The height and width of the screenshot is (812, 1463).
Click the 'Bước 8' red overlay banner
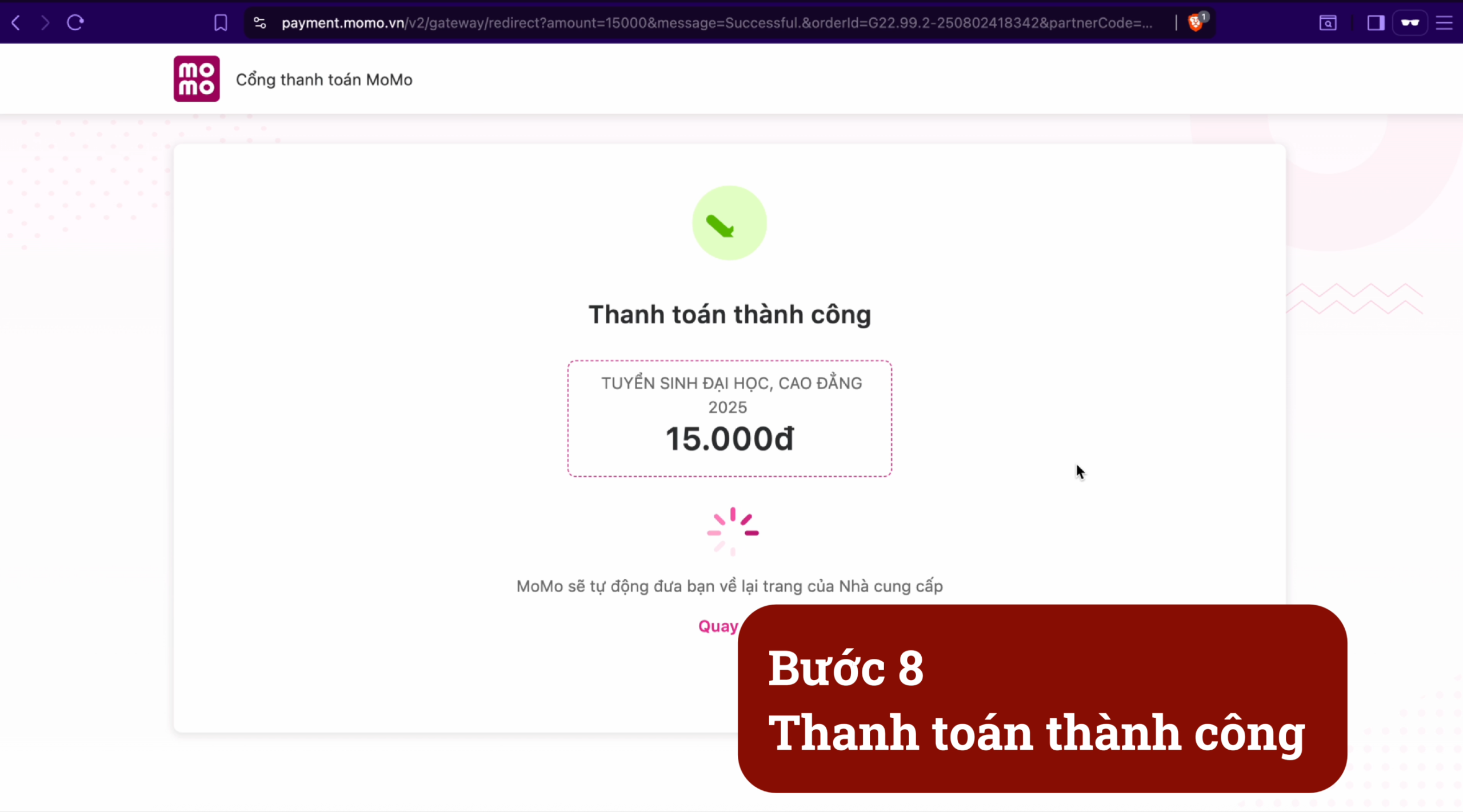[1042, 698]
